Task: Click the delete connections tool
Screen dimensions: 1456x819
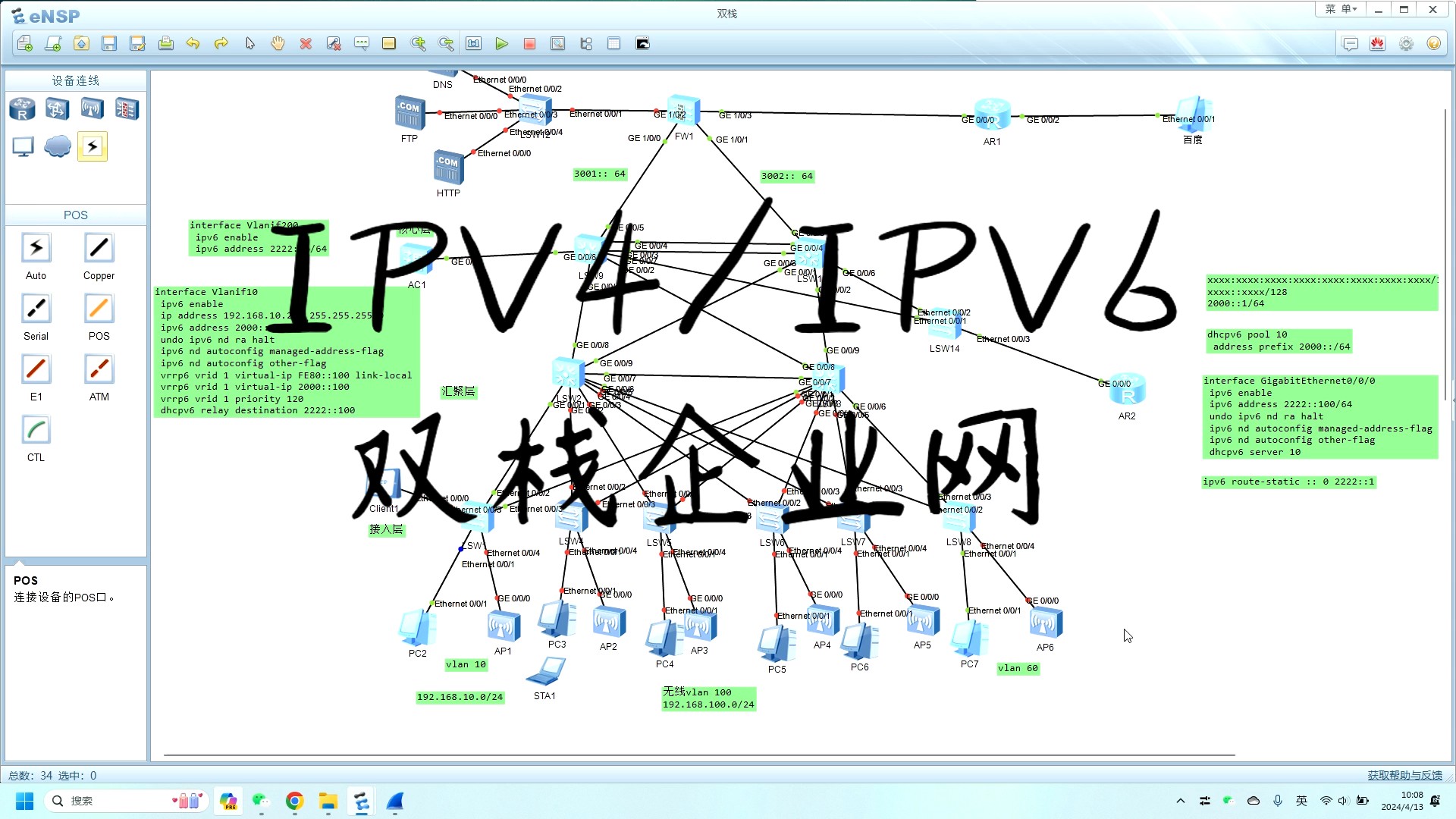Action: (x=334, y=43)
